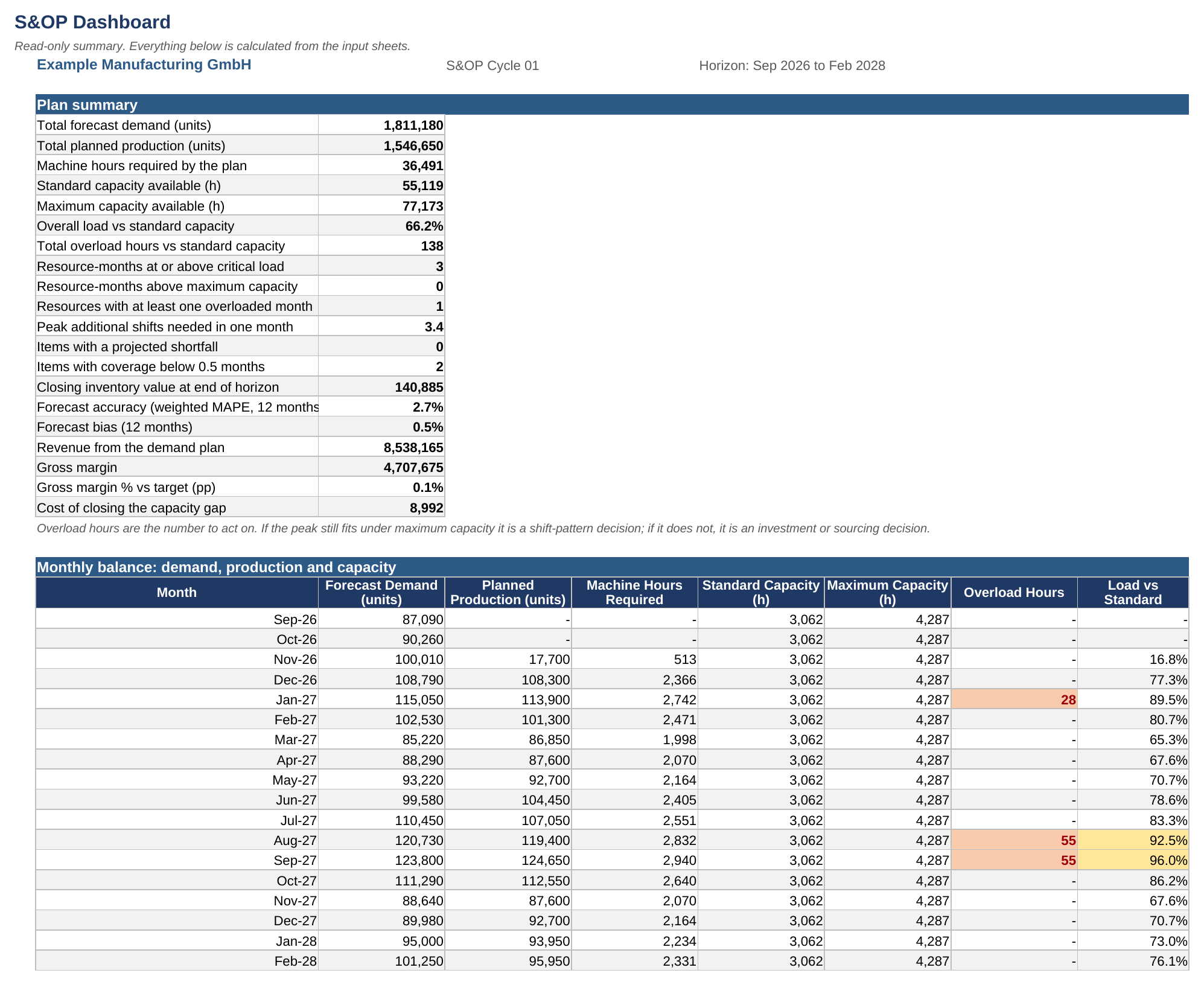This screenshot has width=1204, height=985.
Task: Select the Horizon: Sep 2026 to Feb 2028 text
Action: pyautogui.click(x=792, y=65)
